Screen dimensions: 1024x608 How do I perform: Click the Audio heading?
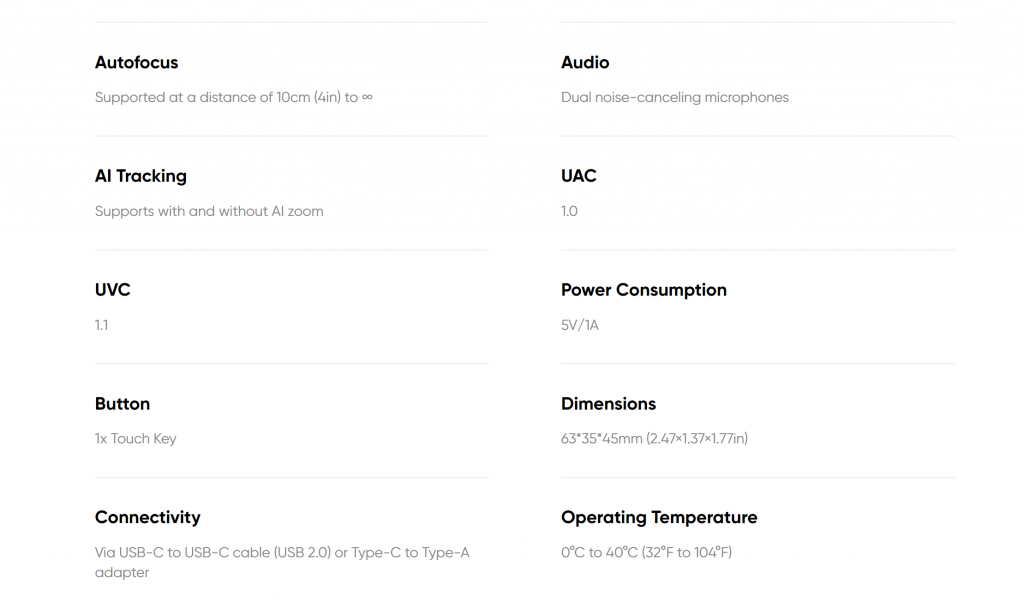[585, 63]
